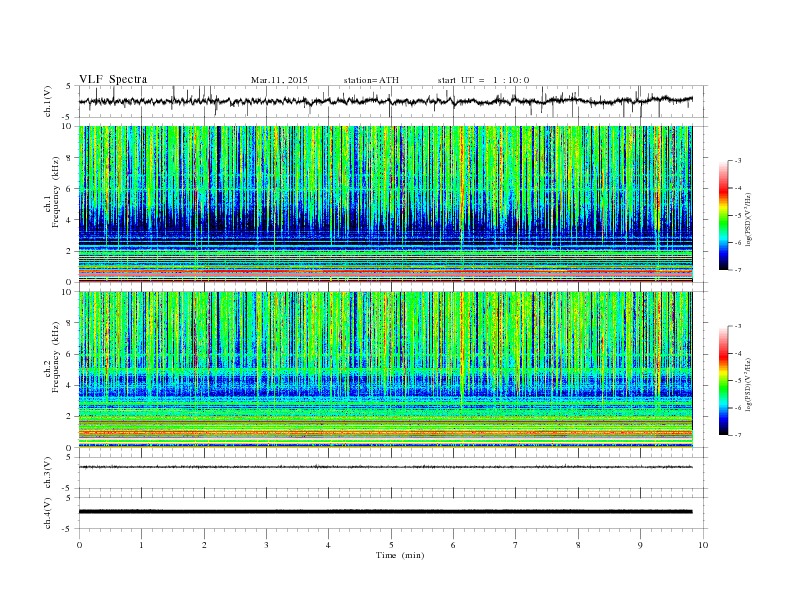Image resolution: width=792 pixels, height=612 pixels.
Task: Click the thick ch.4 voltage trace
Action: (385, 512)
